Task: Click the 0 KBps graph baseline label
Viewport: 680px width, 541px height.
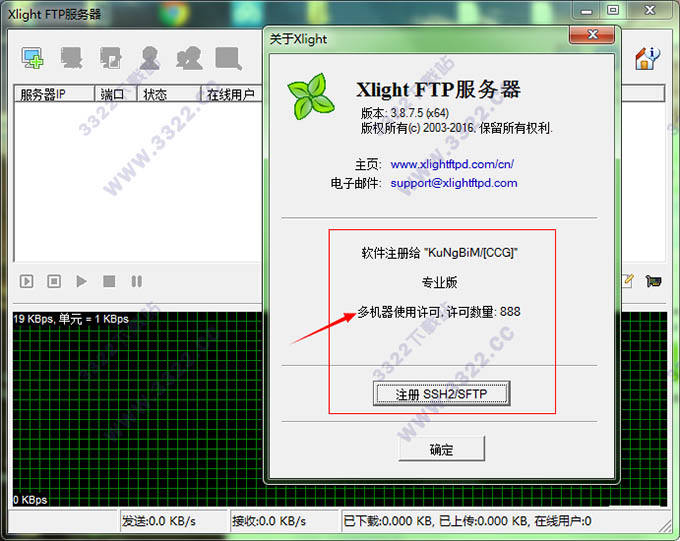Action: click(30, 500)
